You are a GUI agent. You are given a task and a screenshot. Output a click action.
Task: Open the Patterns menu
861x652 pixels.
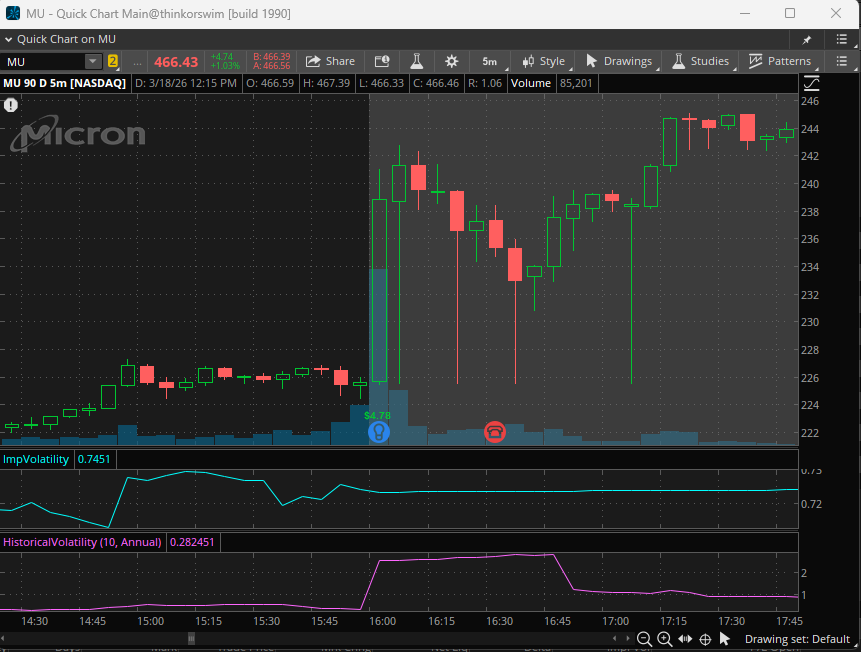pyautogui.click(x=780, y=62)
